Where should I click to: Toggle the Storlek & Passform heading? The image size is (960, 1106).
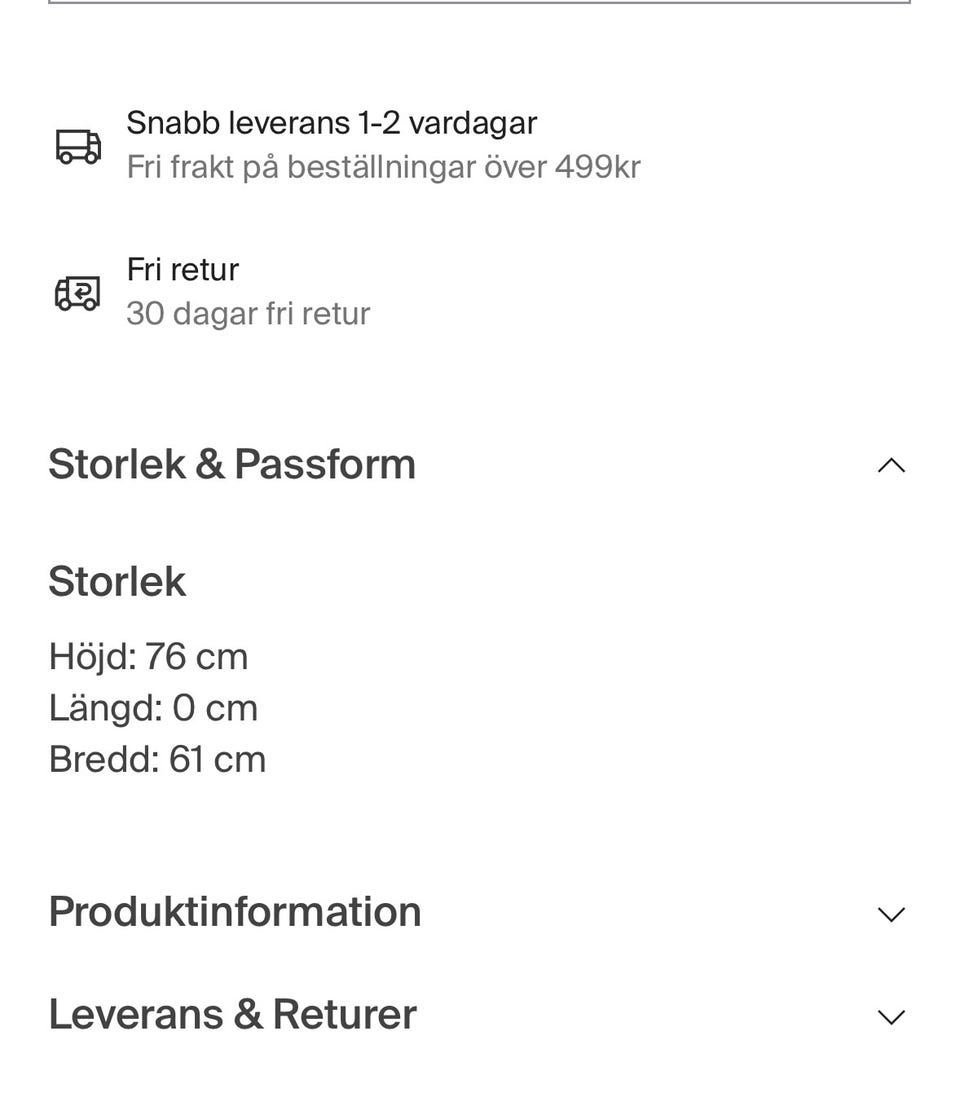(232, 464)
